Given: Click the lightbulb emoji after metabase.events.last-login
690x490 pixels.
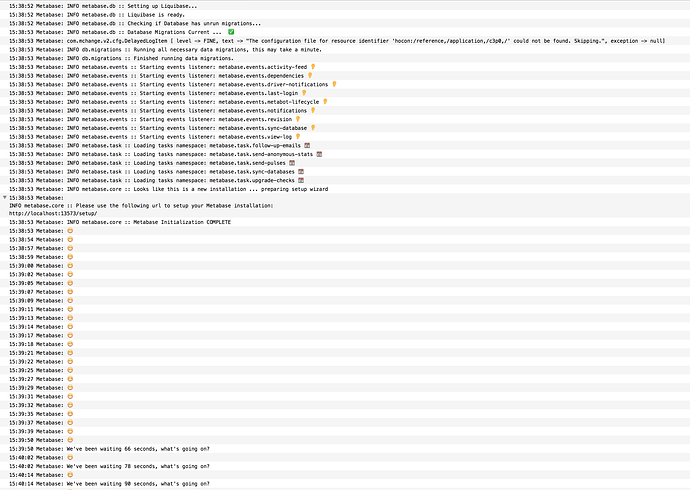Looking at the screenshot, I should pos(304,93).
